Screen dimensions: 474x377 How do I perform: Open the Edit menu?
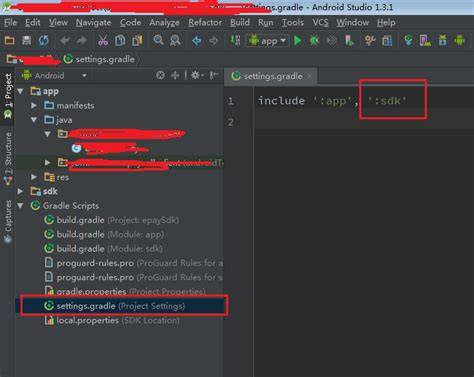coord(33,22)
